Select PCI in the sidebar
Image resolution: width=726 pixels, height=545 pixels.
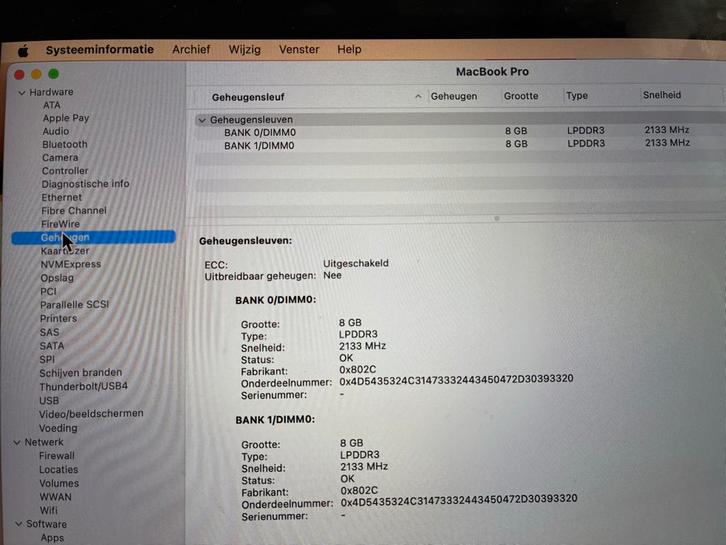point(48,291)
